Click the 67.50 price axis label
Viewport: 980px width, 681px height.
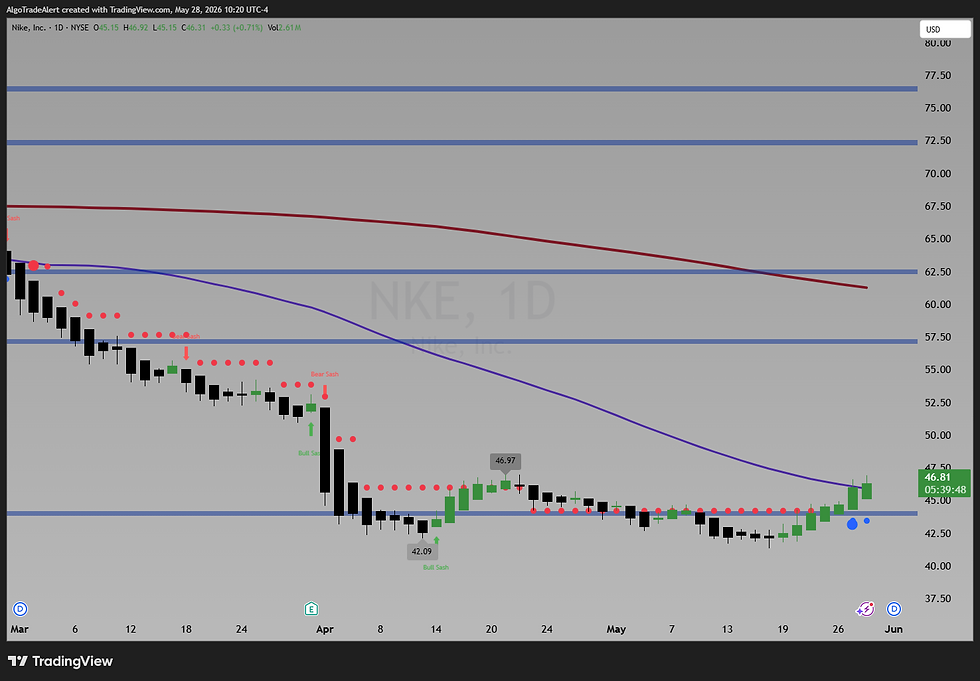(x=938, y=206)
